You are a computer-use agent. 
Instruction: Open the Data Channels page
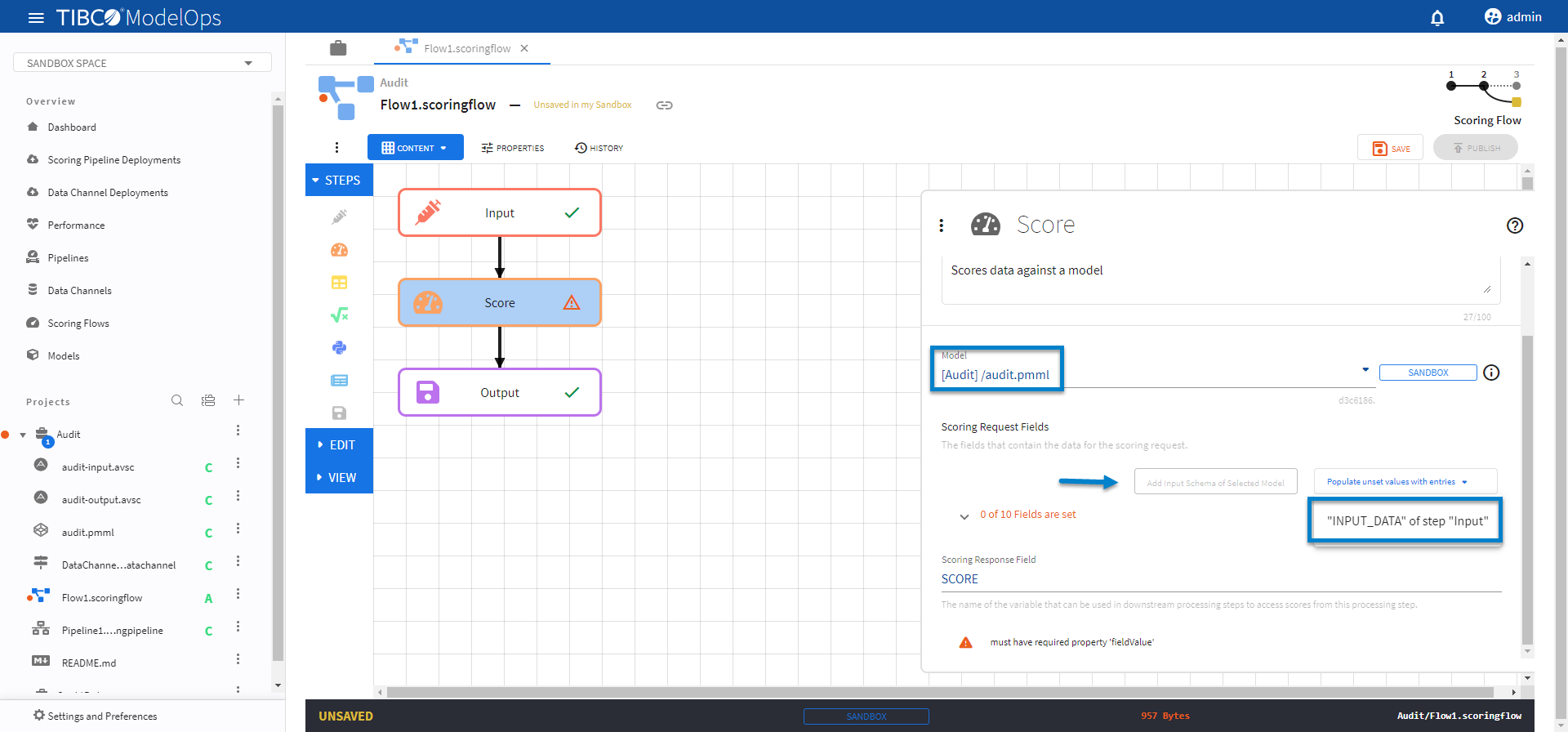79,291
